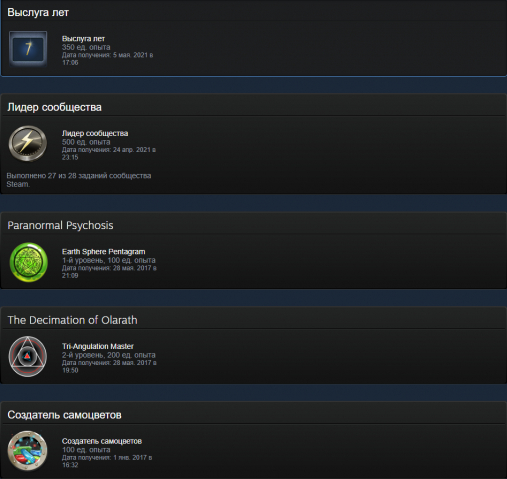Open the Paranormal Psychosis heading
The height and width of the screenshot is (479, 507).
pyautogui.click(x=60, y=225)
